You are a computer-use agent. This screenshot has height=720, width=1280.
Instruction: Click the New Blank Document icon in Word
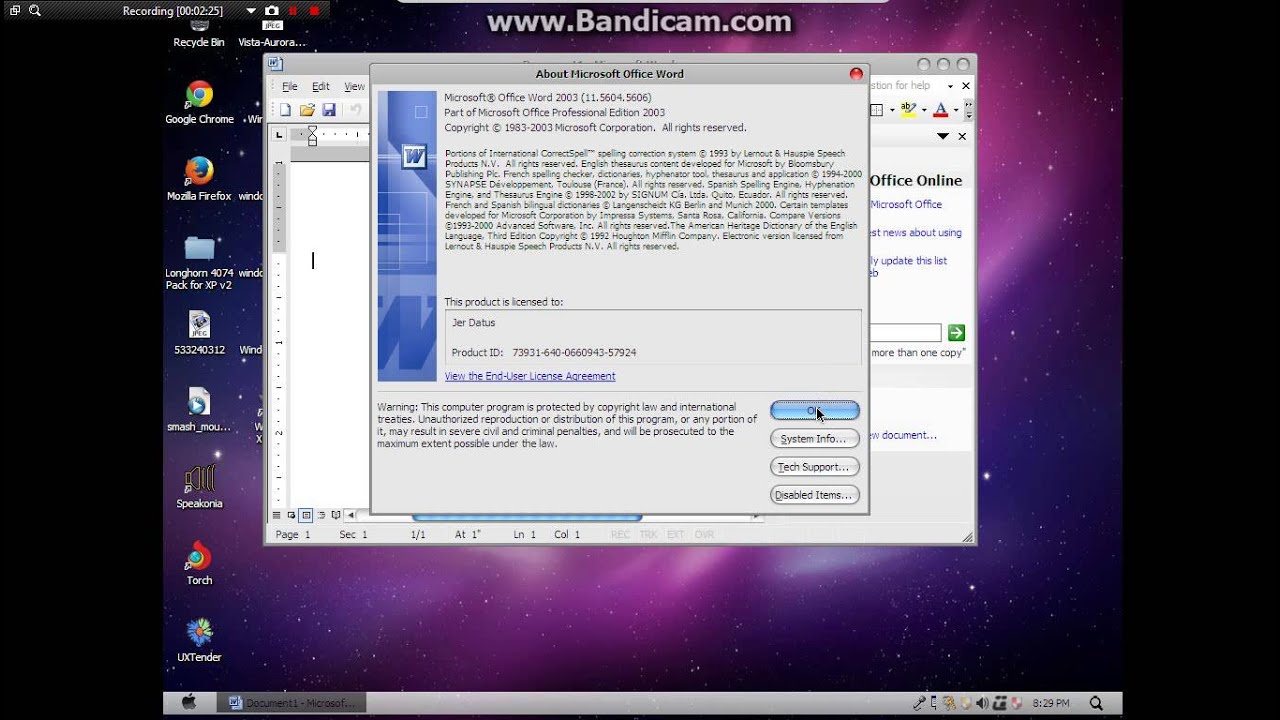coord(285,110)
